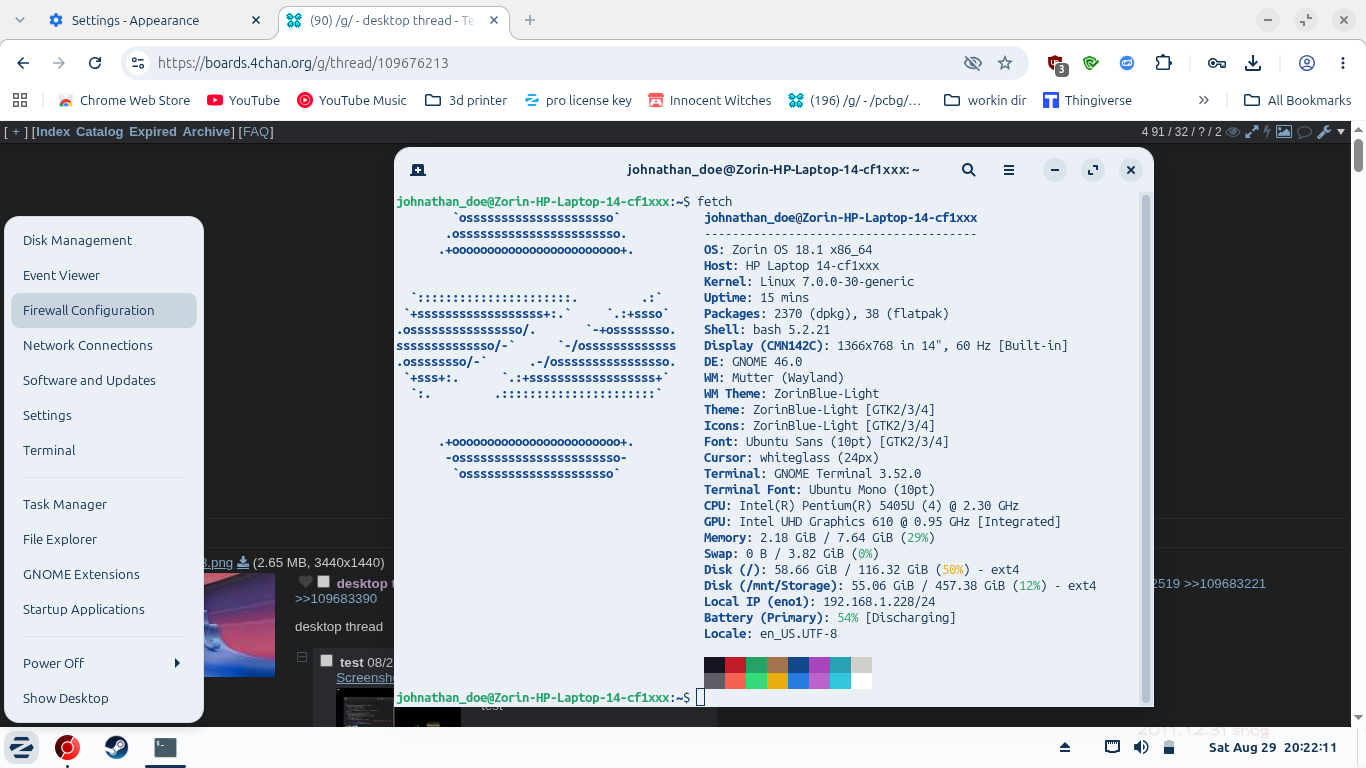Open the browser Extensions puzzle icon
This screenshot has height=768, width=1366.
coord(1163,63)
